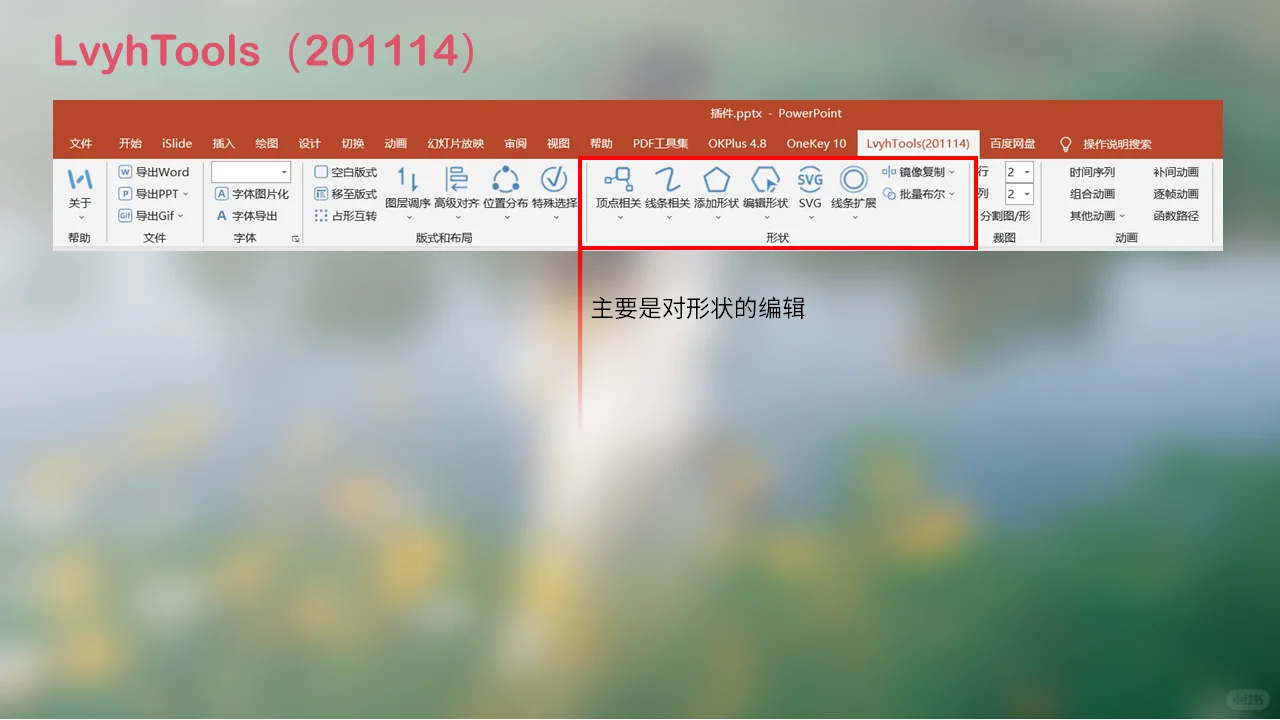Viewport: 1280px width, 720px height.
Task: Click the 占形互转 placeholder convert button
Action: click(x=346, y=216)
